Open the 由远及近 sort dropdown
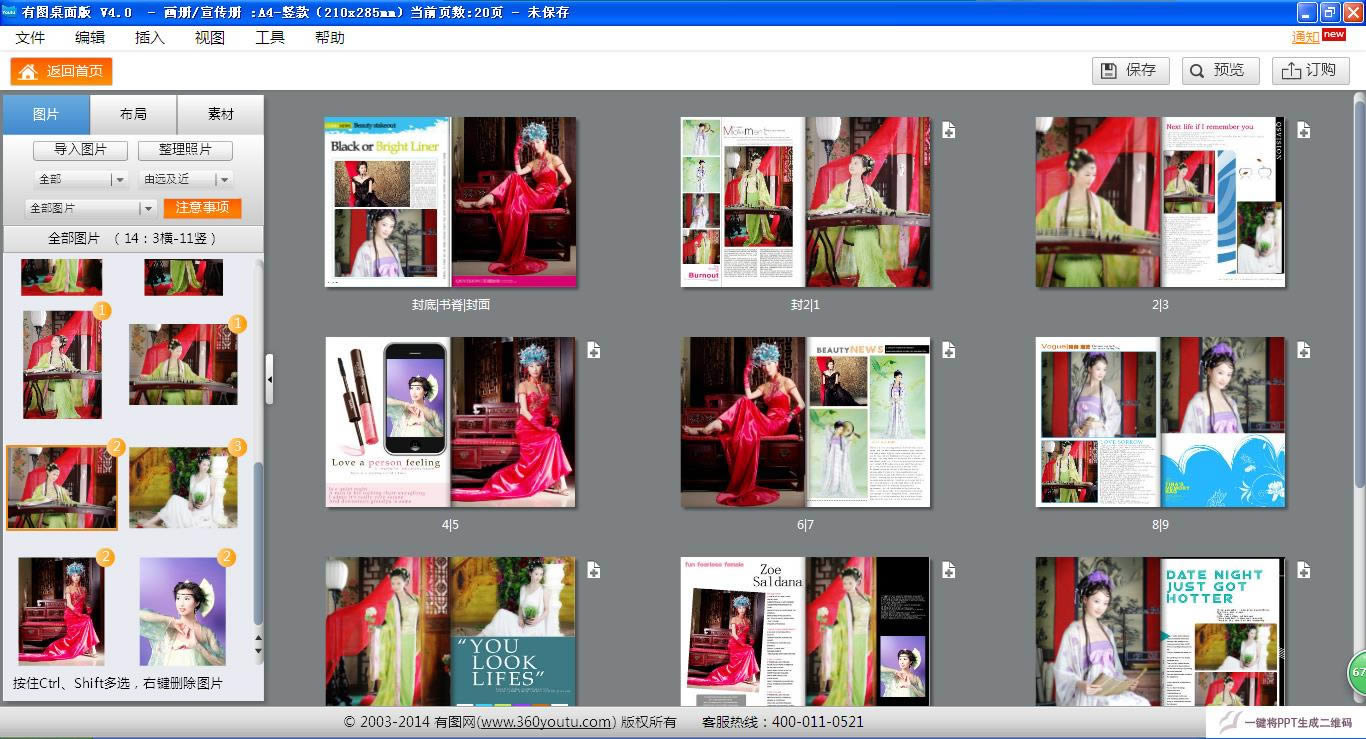 pos(186,179)
